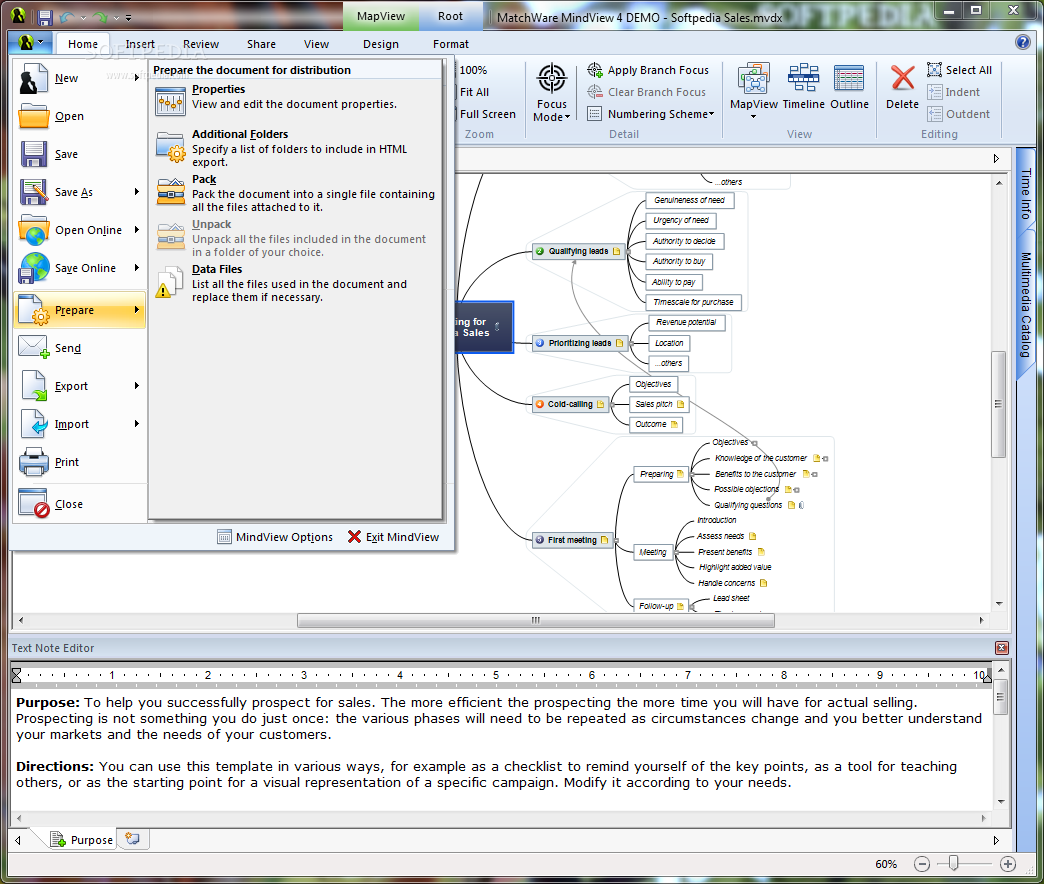Click the Save floppy disk icon

33,154
